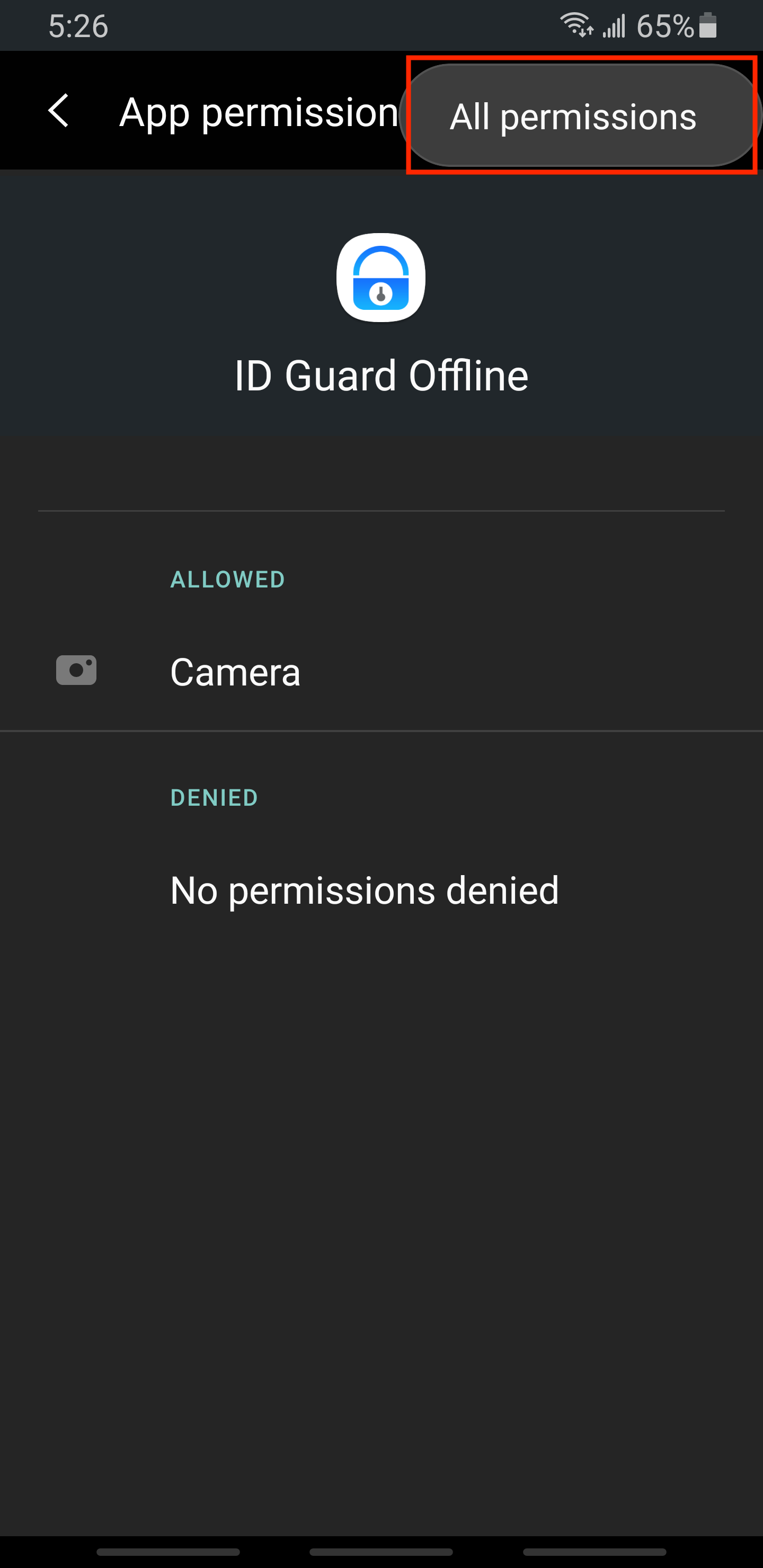Tap the 65% battery percentage text
Screen dimensions: 763x1568
(665, 27)
